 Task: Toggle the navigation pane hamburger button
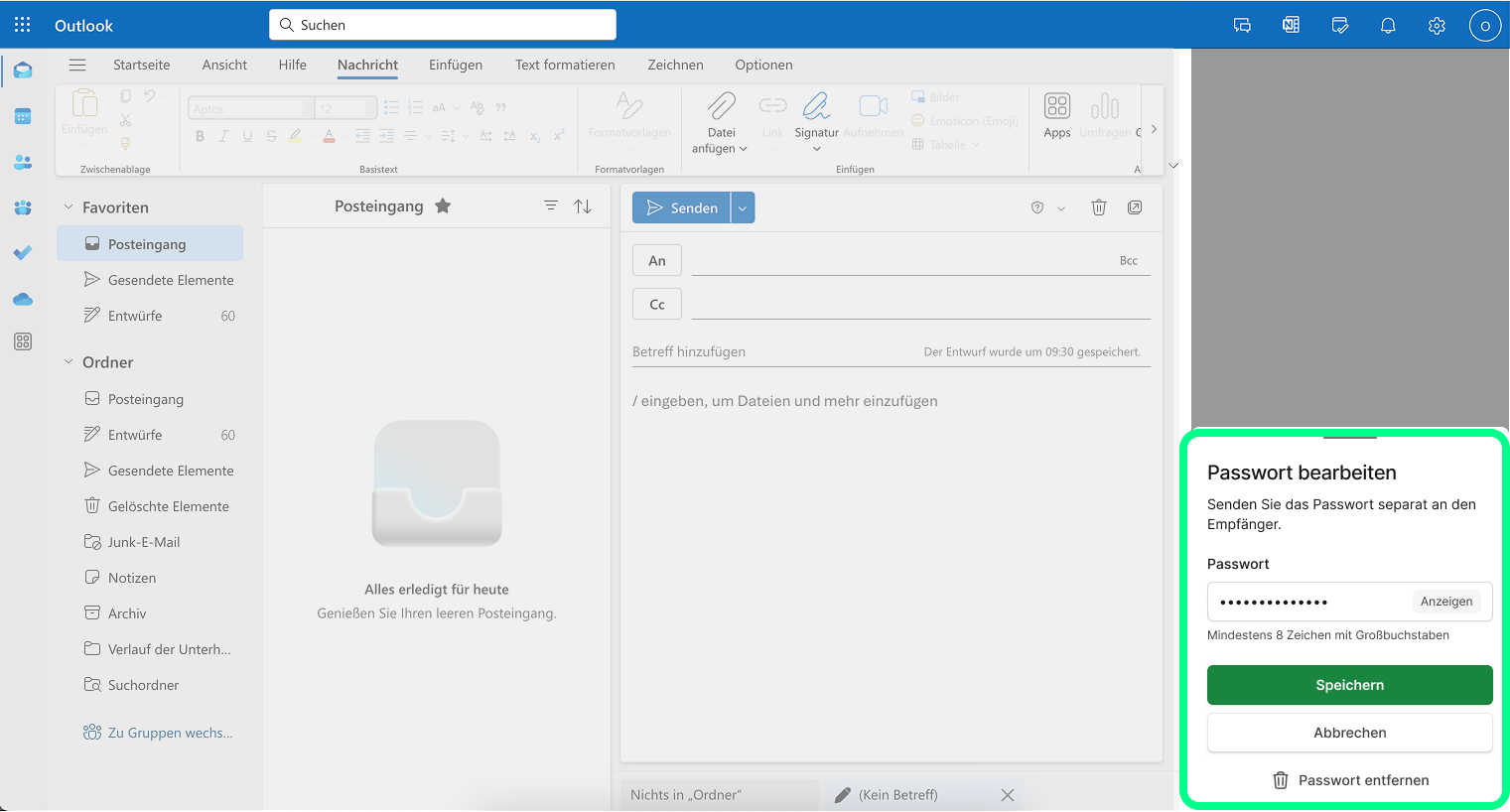[77, 65]
